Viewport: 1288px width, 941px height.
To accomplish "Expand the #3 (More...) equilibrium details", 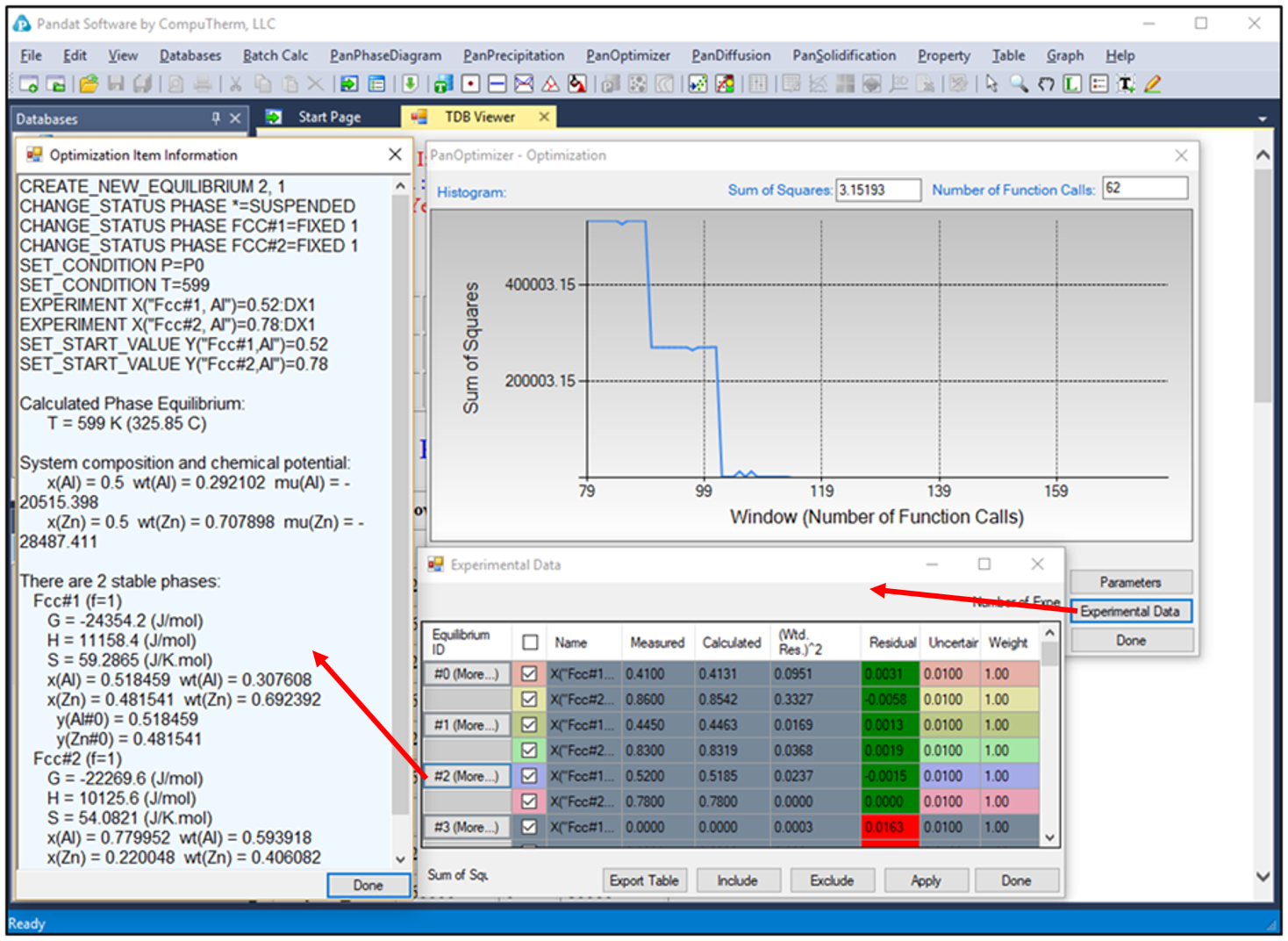I will (467, 827).
